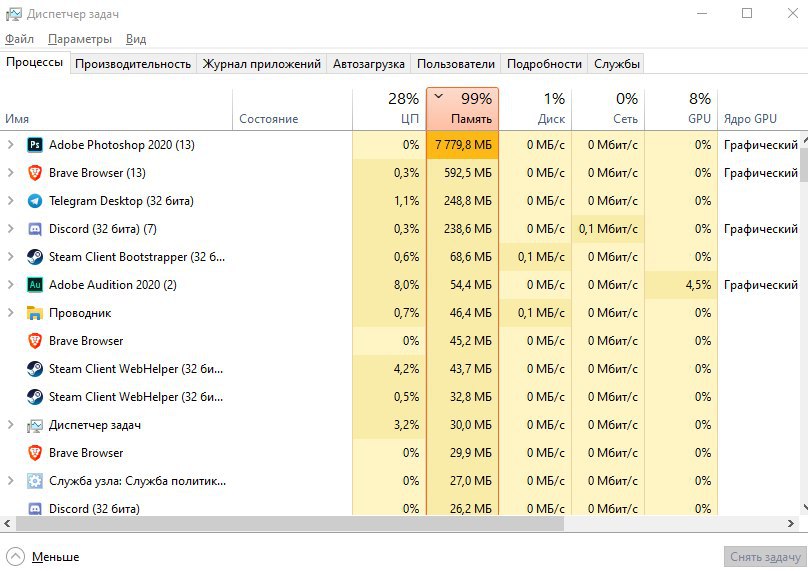Screen dimensions: 808x571
Task: Sort by the ЦП column header
Action: 389,109
